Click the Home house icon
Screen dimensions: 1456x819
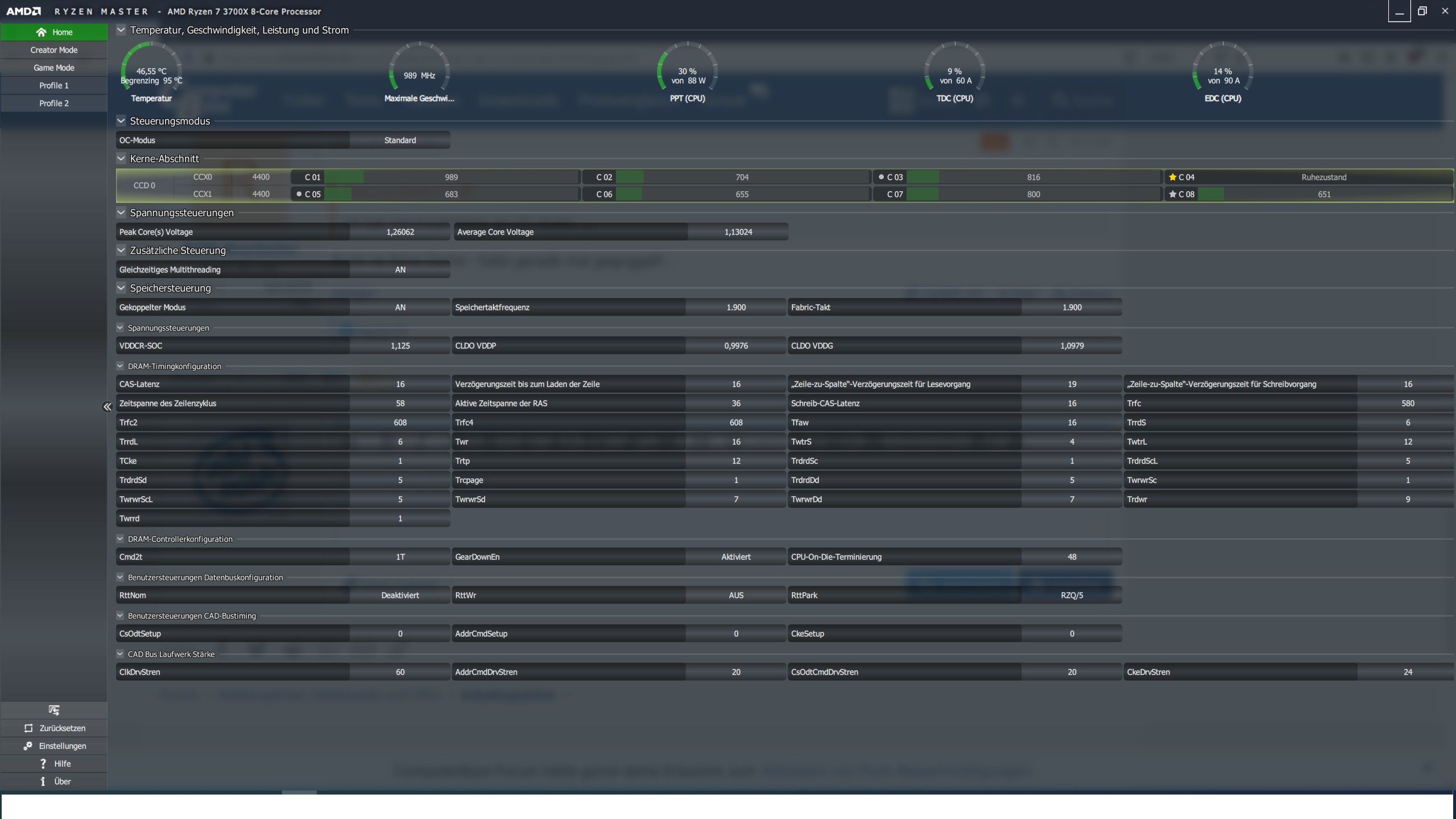pyautogui.click(x=41, y=32)
